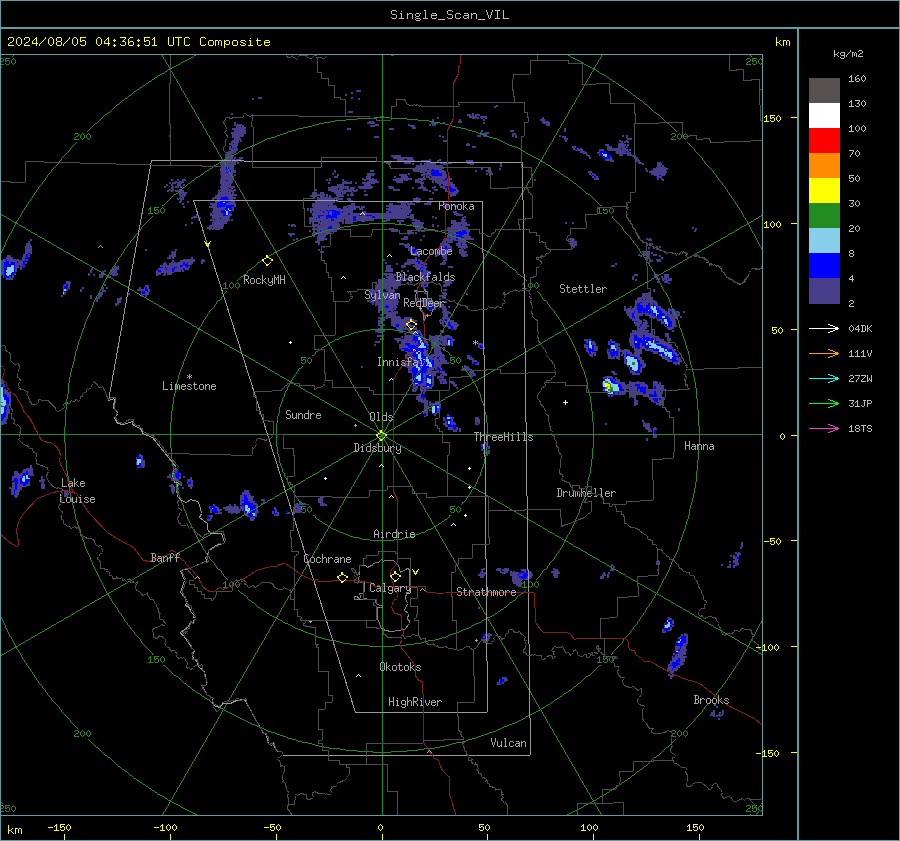Click the Strathmore town label
900x841 pixels.
(486, 592)
